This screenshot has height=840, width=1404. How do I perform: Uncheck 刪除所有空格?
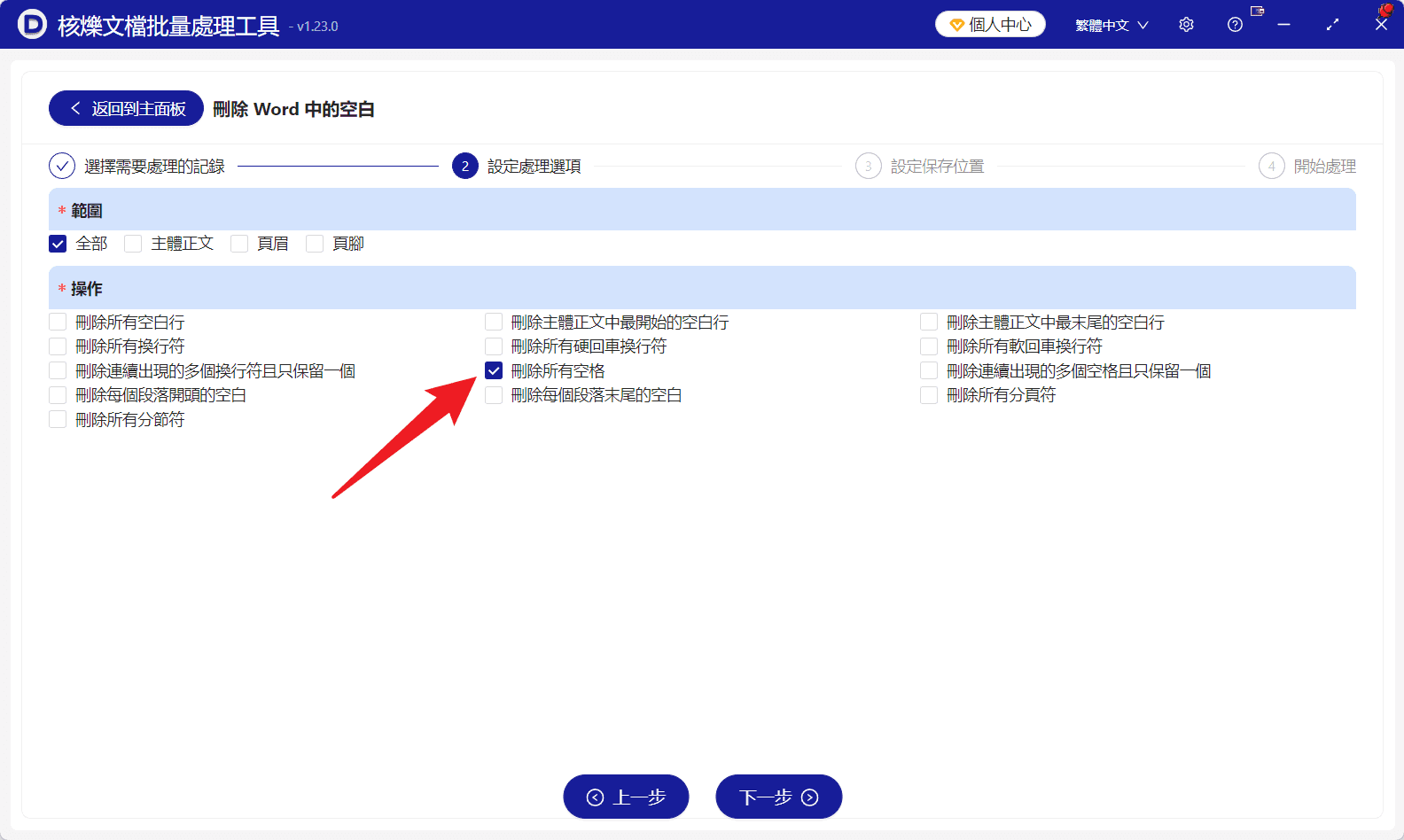pyautogui.click(x=494, y=370)
